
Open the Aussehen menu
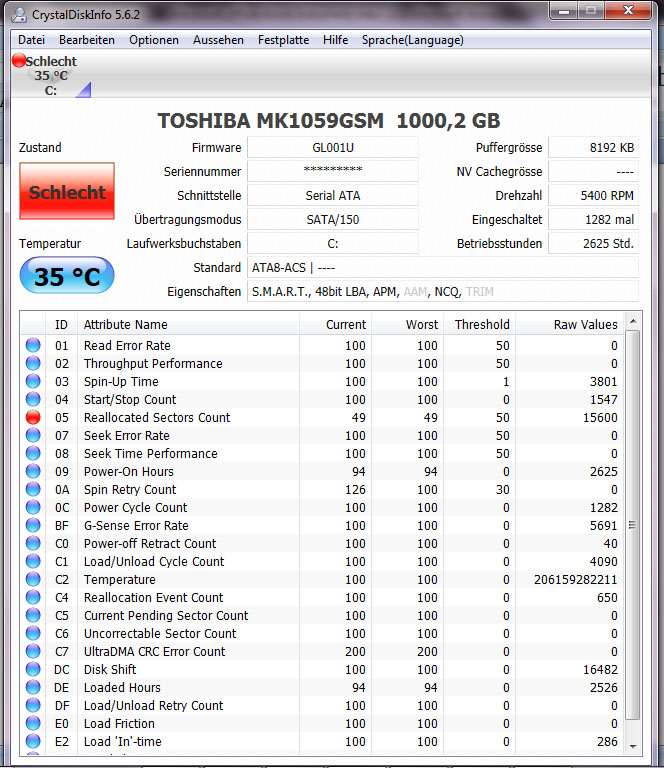[x=218, y=40]
